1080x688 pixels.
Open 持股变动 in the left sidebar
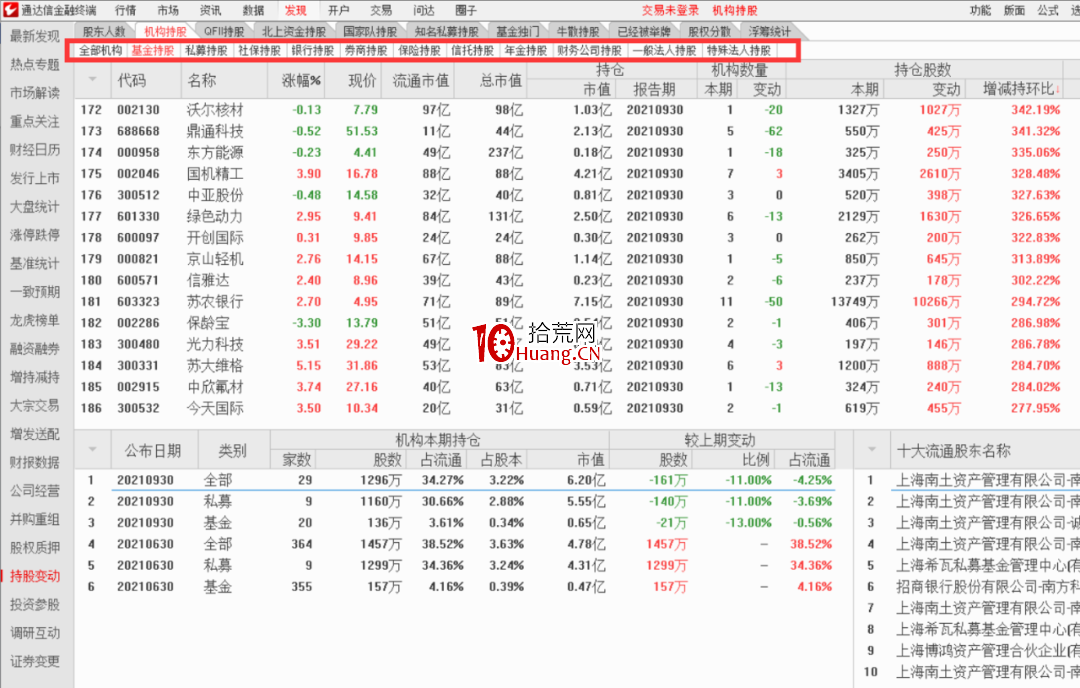click(34, 576)
